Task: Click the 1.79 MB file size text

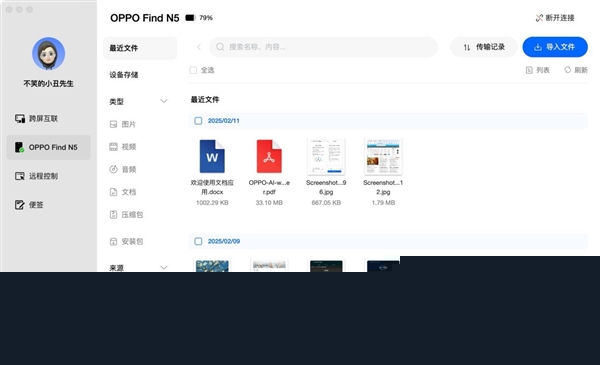Action: pyautogui.click(x=383, y=203)
